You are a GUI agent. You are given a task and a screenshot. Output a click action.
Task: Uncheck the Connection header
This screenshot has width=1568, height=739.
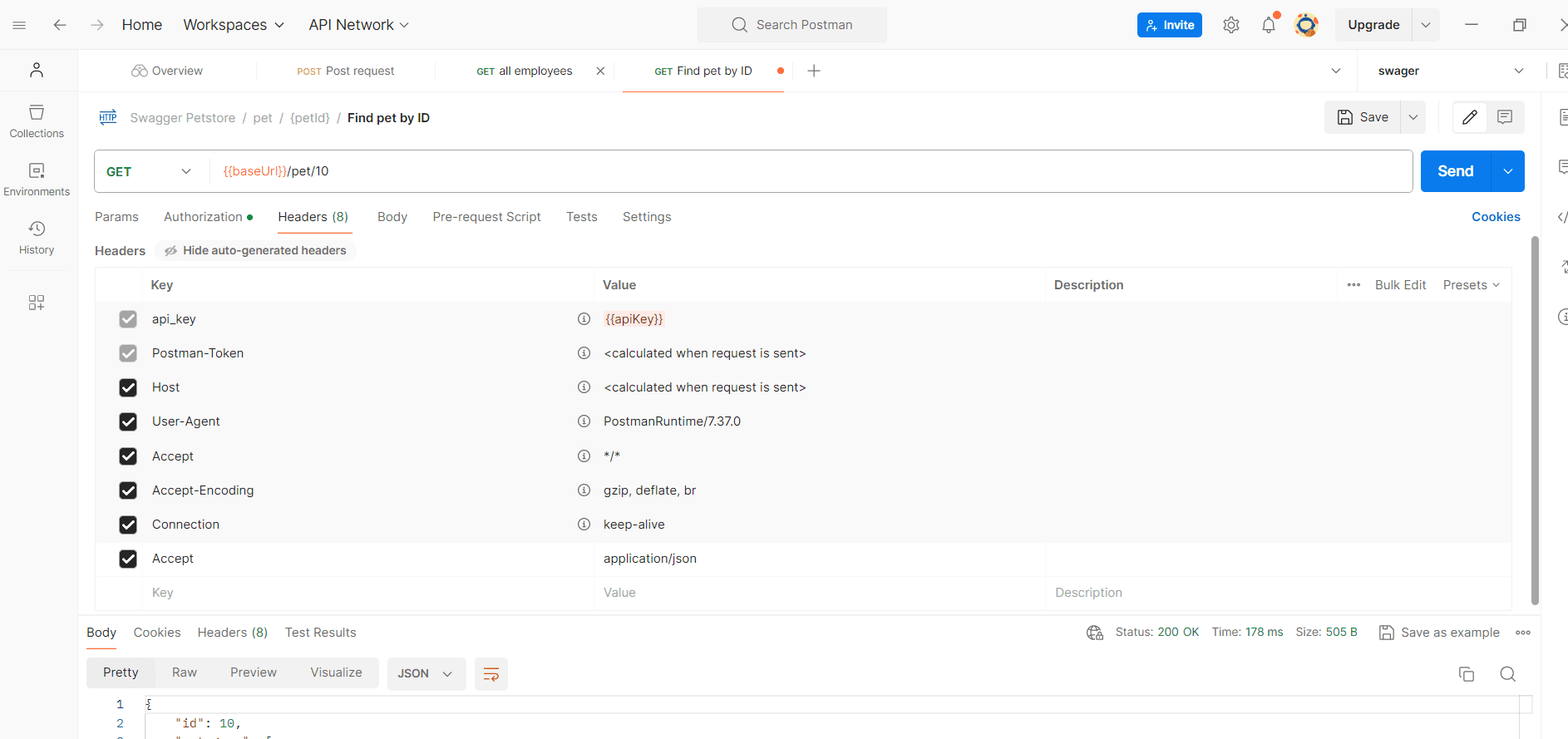[128, 525]
